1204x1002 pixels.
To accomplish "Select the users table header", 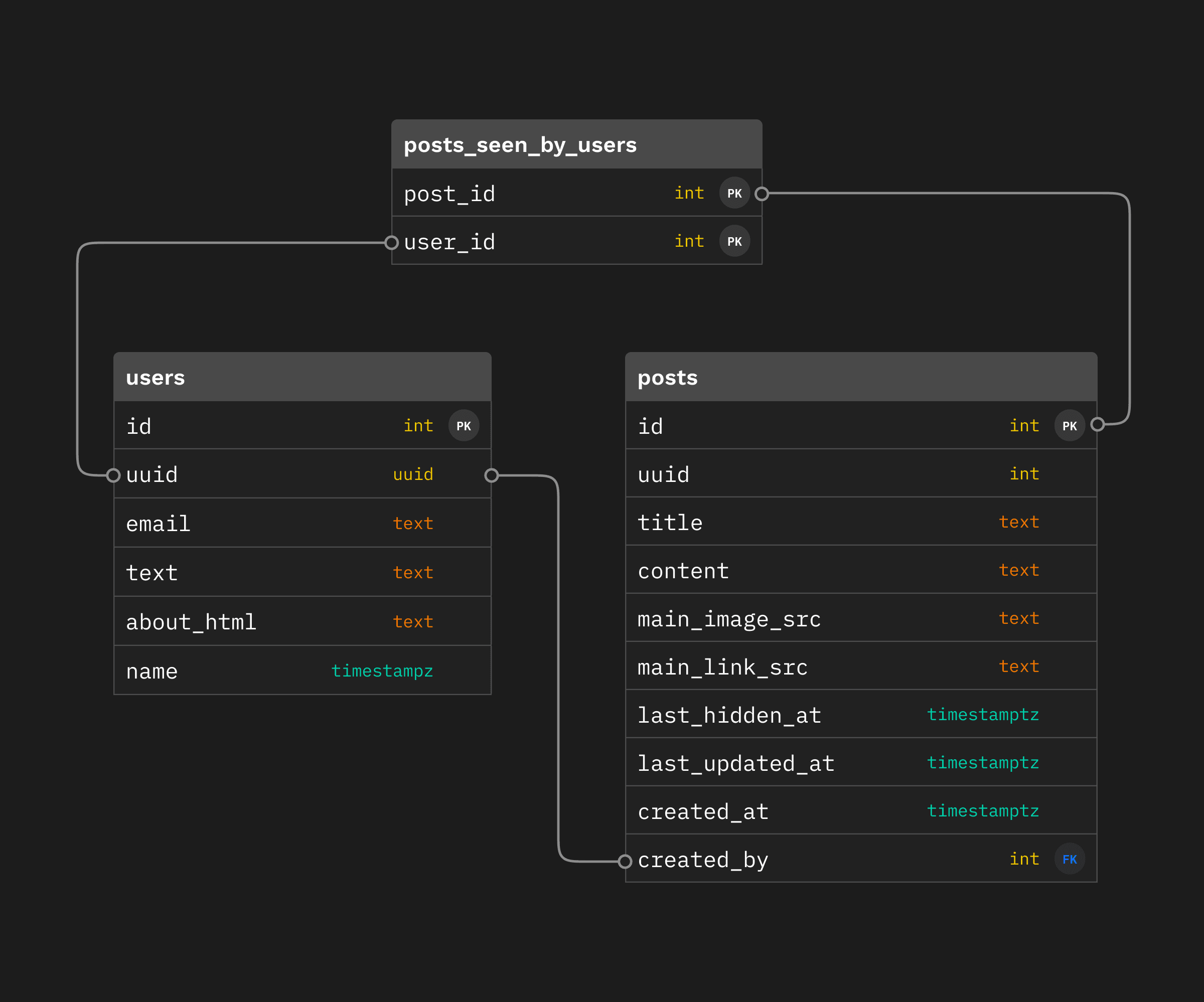I will pos(302,377).
